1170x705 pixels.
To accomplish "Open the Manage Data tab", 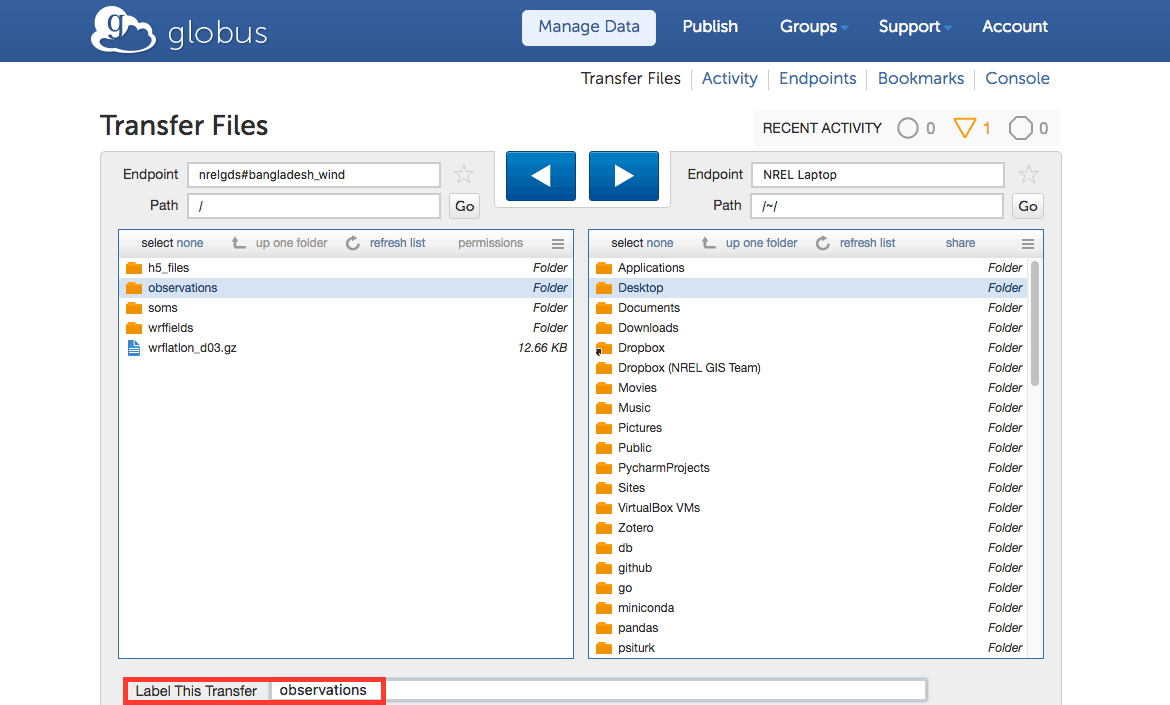I will click(x=589, y=28).
